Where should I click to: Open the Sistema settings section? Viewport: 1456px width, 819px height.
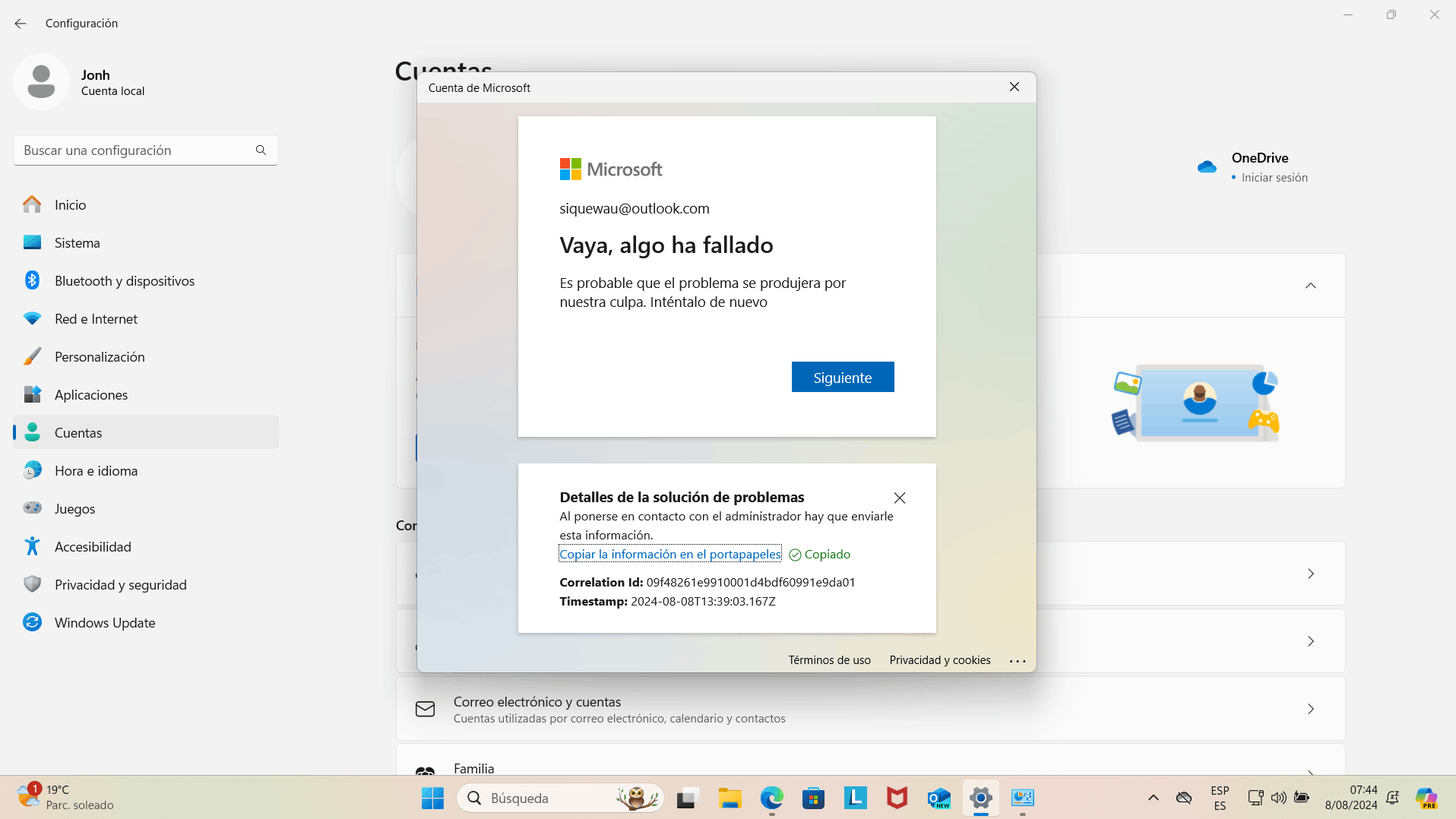[x=146, y=242]
